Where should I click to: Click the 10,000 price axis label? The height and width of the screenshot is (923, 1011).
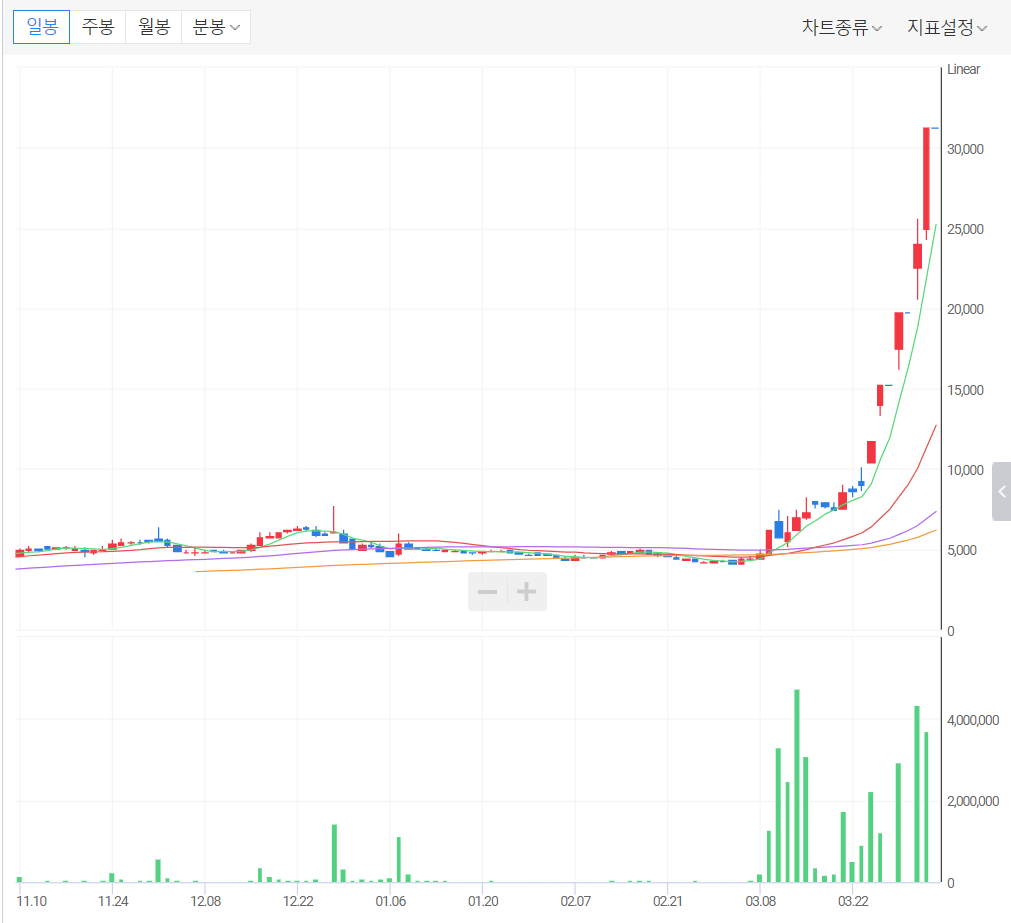(x=965, y=471)
